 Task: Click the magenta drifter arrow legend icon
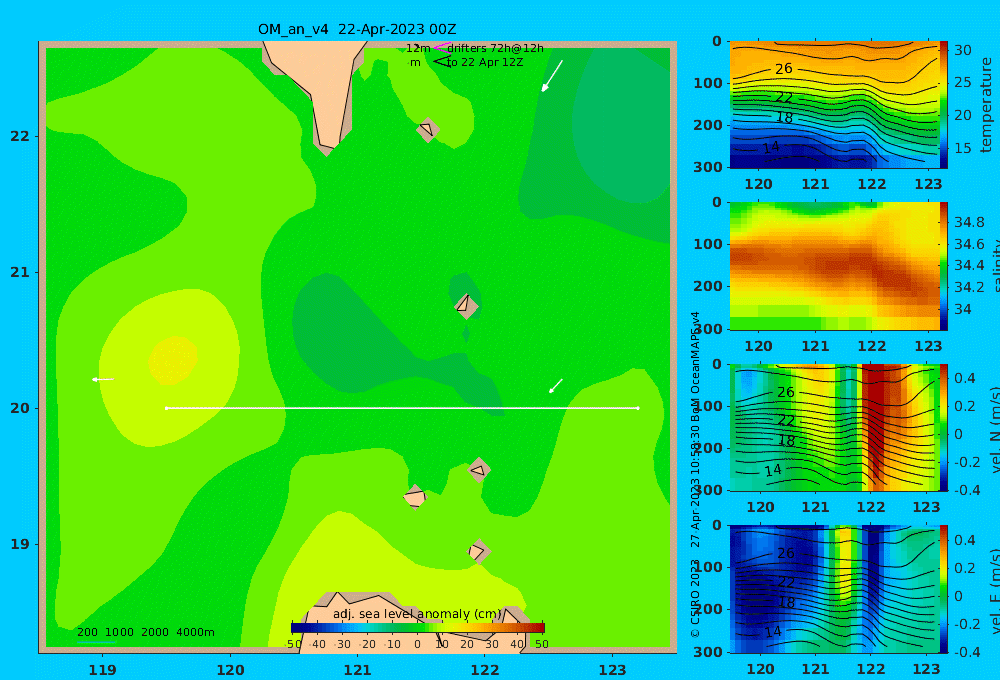click(x=441, y=47)
